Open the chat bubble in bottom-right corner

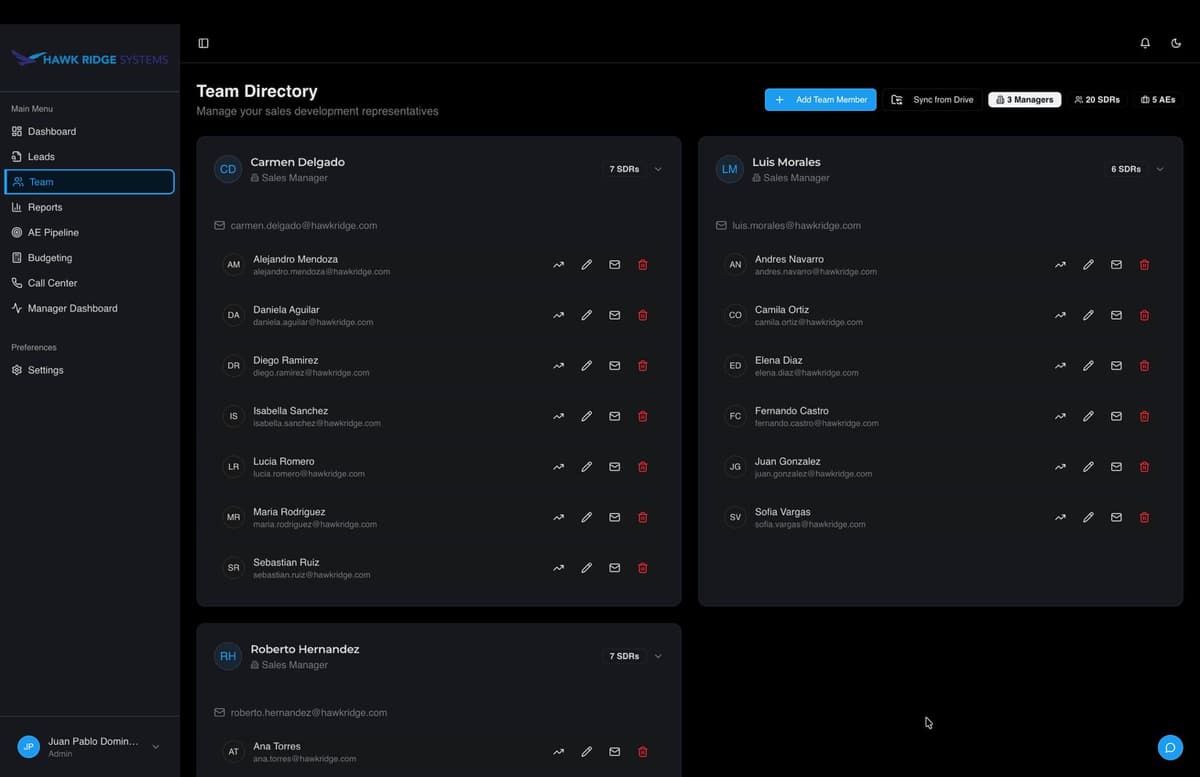(x=1170, y=747)
